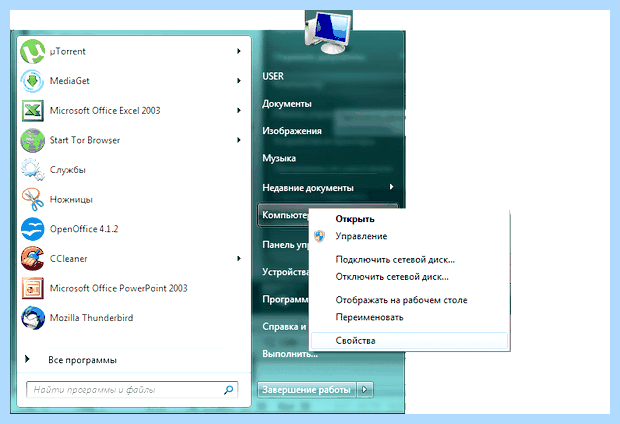Expand Недавние документы submenu arrow
This screenshot has height=424, width=620.
pyautogui.click(x=391, y=187)
